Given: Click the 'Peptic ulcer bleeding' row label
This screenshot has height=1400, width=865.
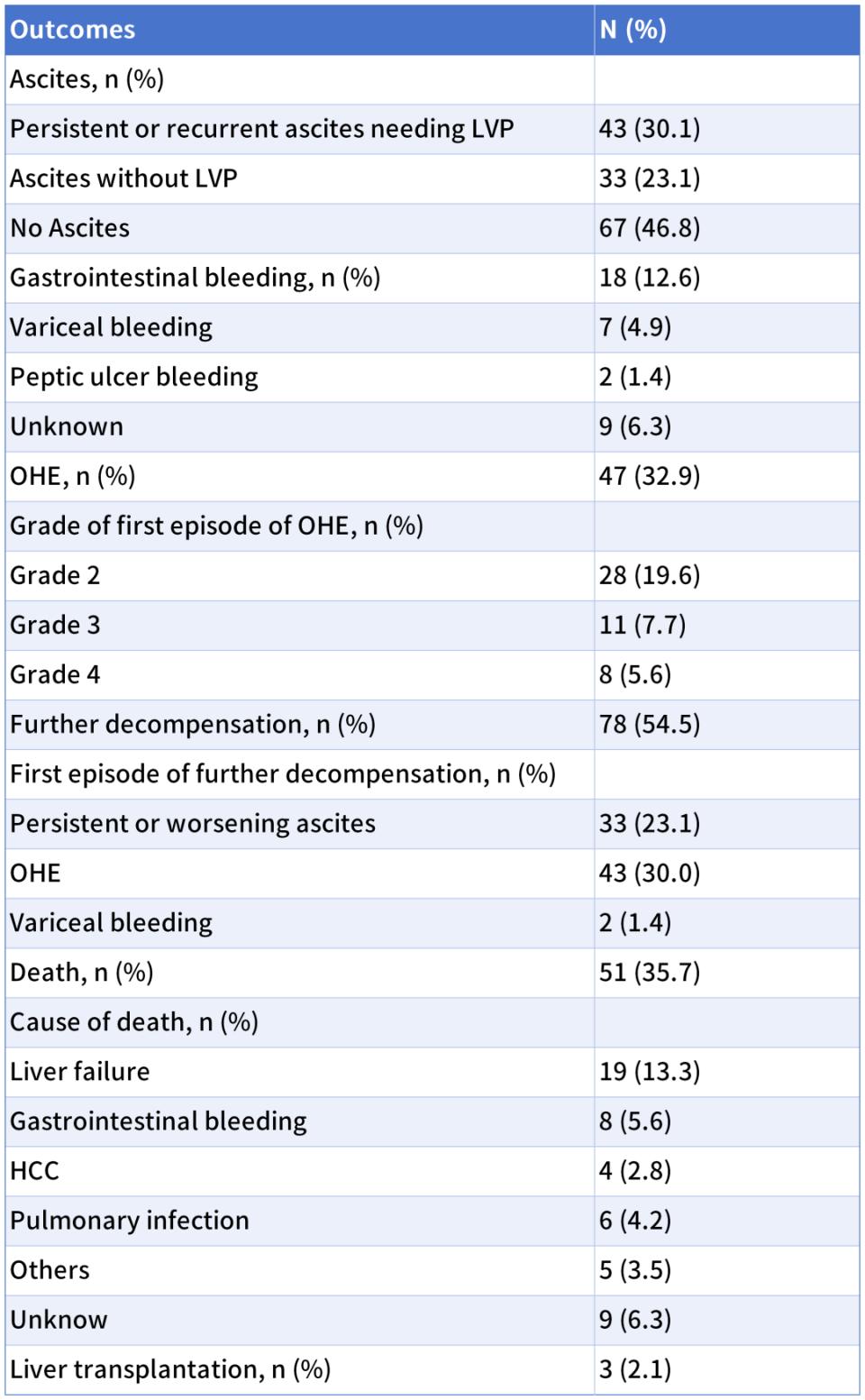Looking at the screenshot, I should [134, 377].
